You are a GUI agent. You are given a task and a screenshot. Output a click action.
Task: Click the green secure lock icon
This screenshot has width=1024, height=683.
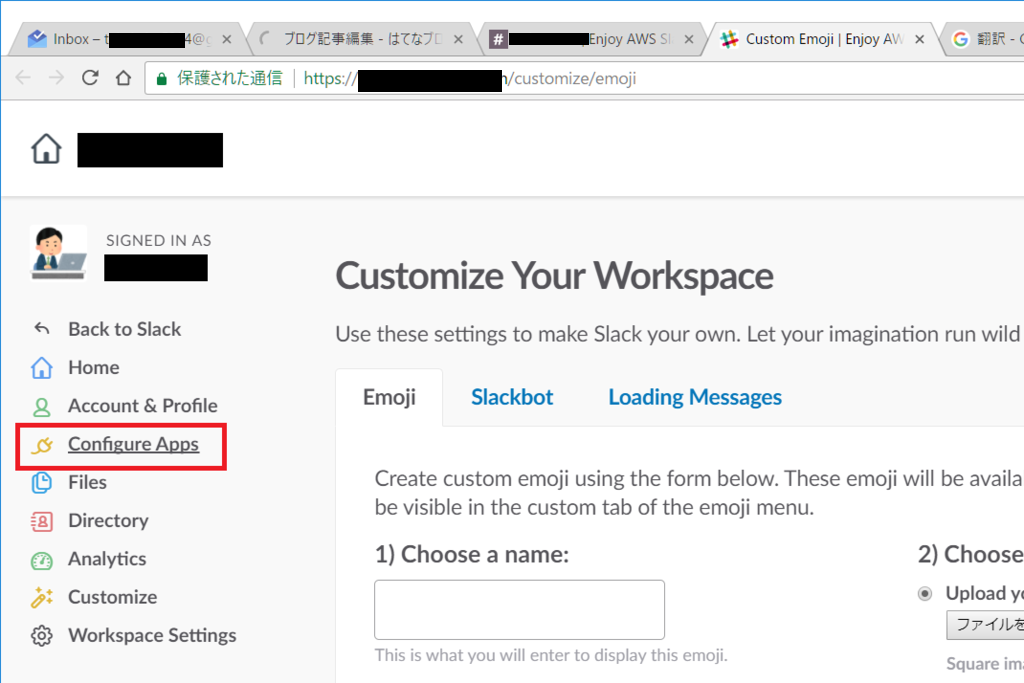pyautogui.click(x=161, y=79)
